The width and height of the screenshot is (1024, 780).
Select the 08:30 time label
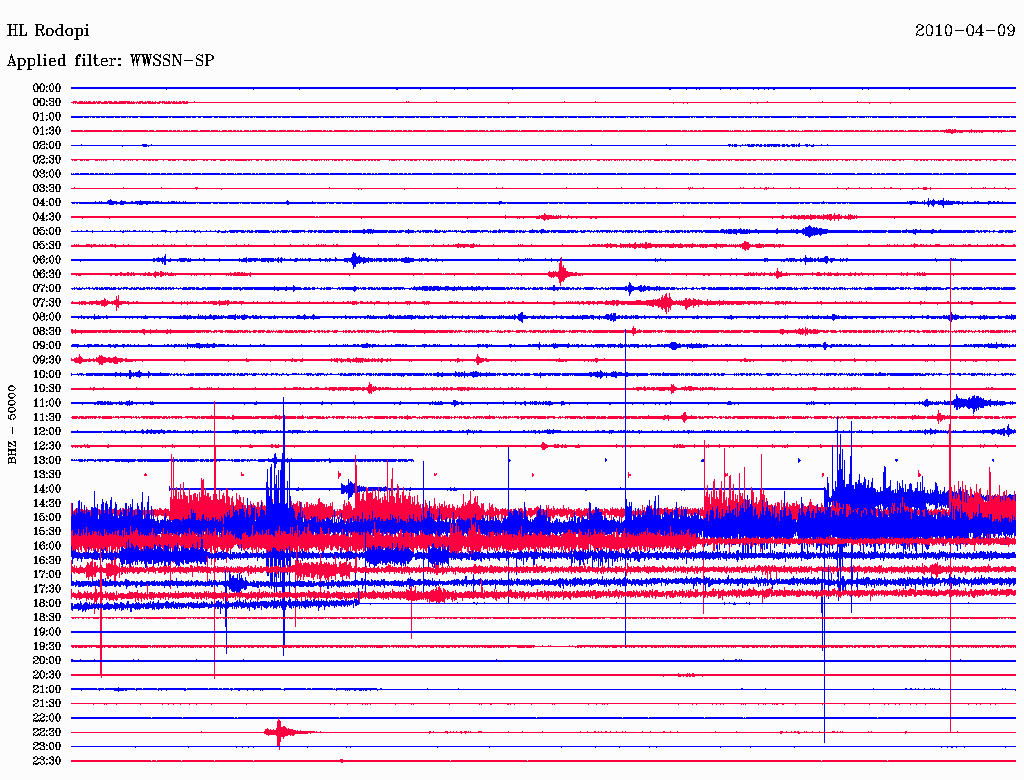[x=47, y=332]
